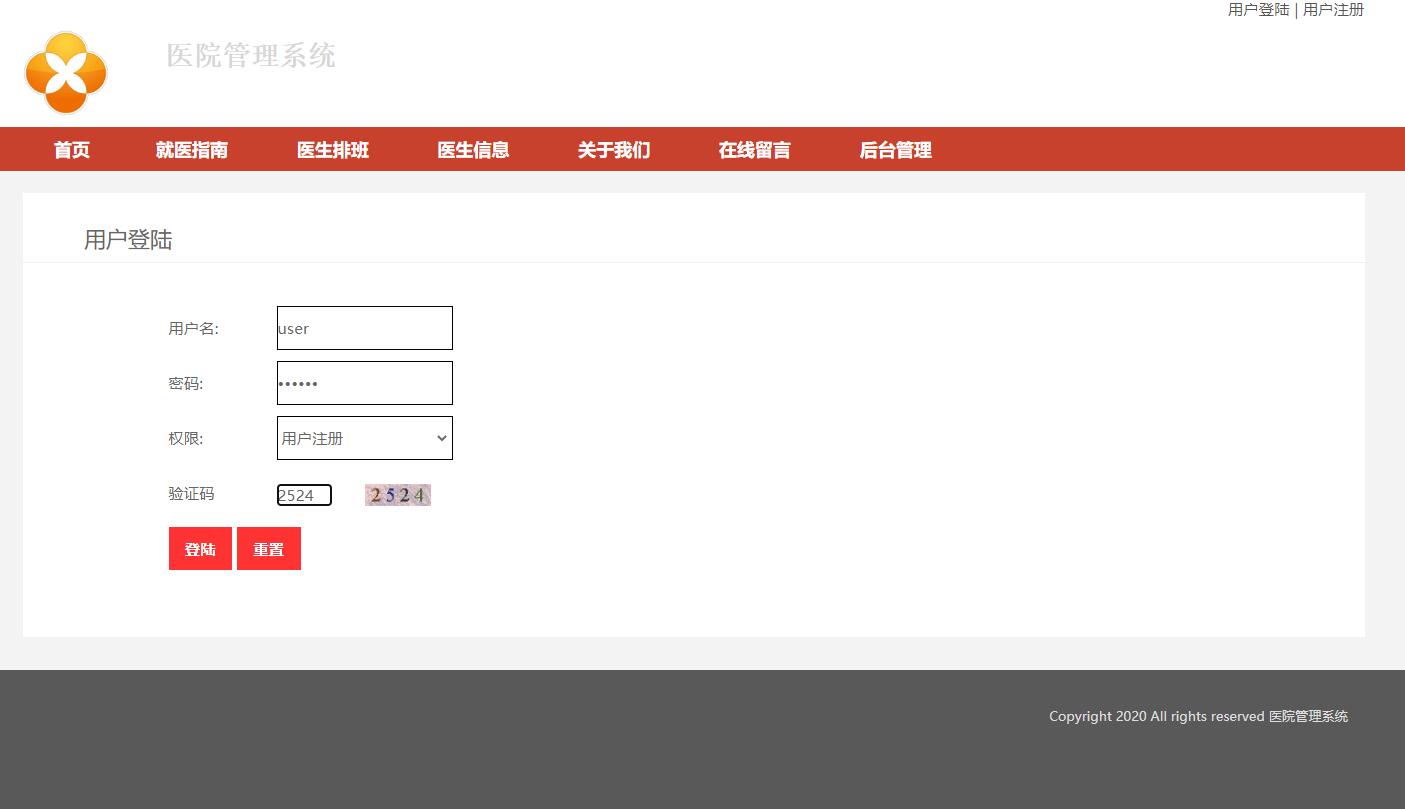The image size is (1405, 809).
Task: Open the 医生排班 page
Action: click(x=332, y=149)
